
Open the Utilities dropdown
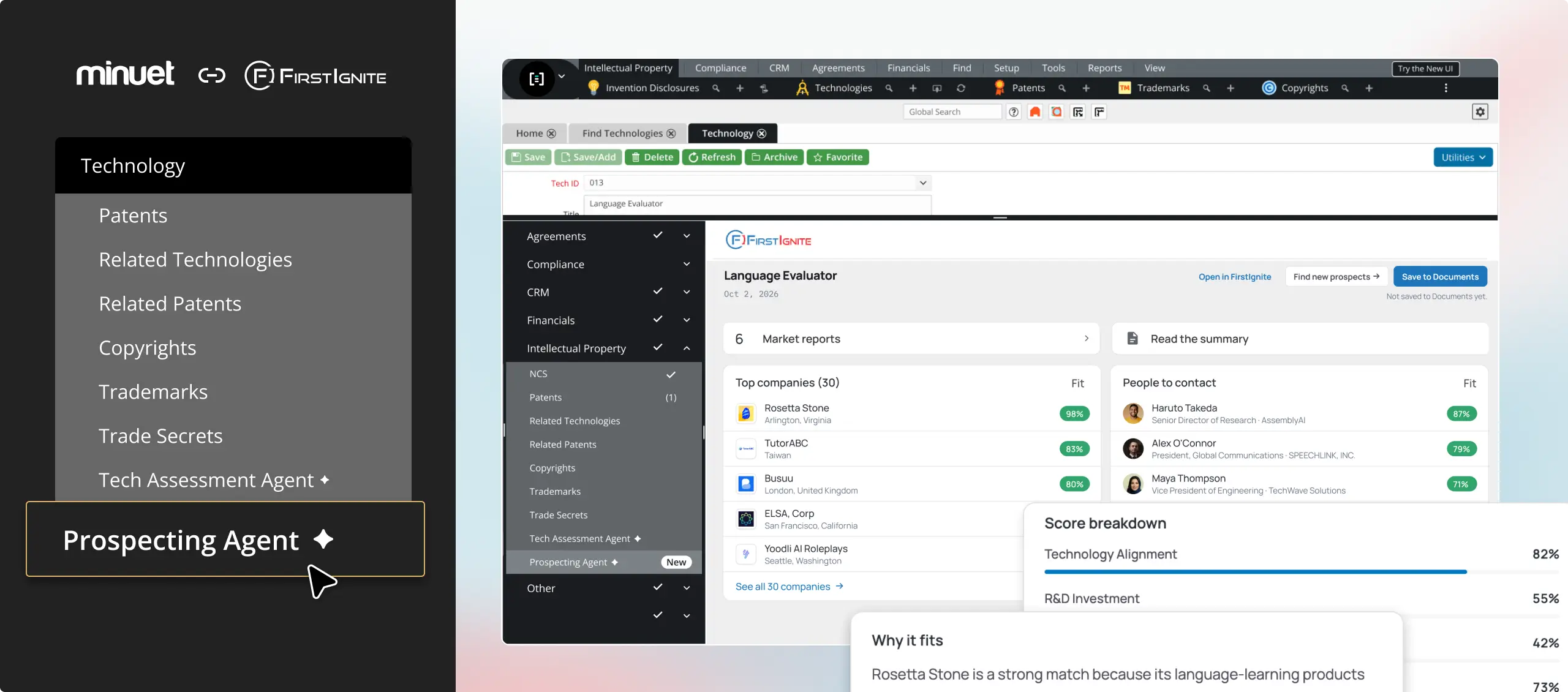[1463, 157]
